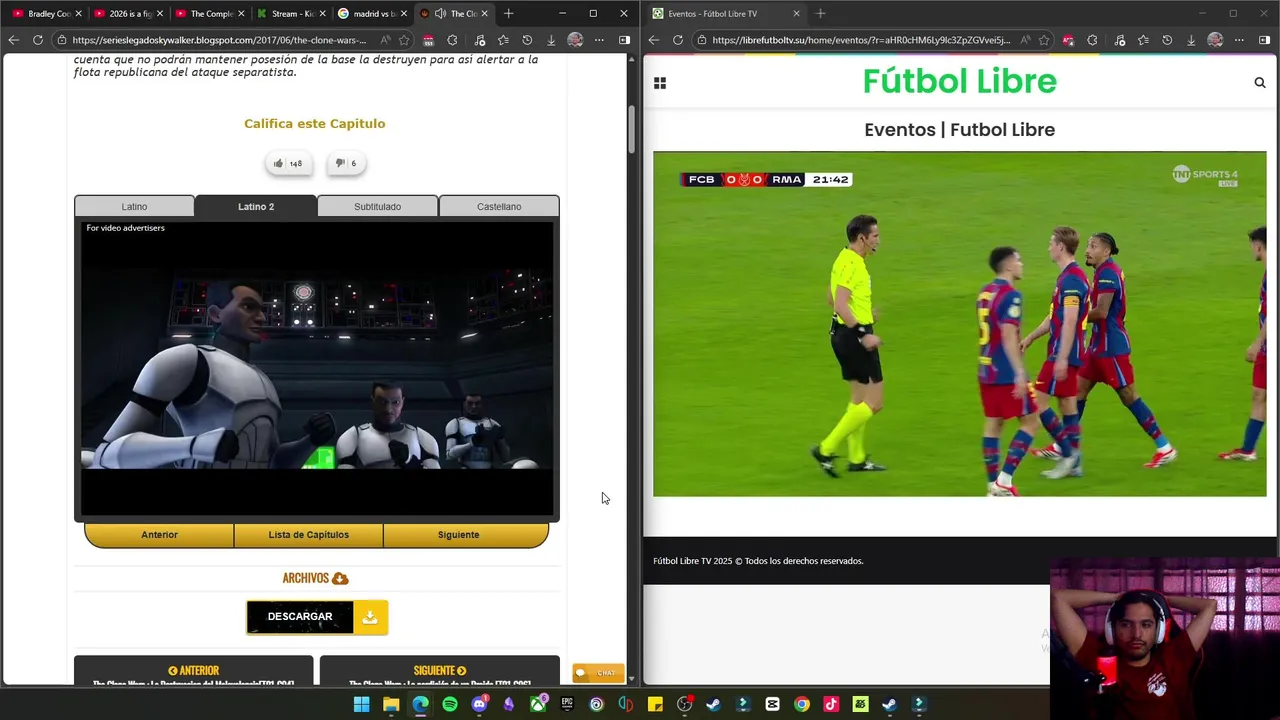
Task: Refresh the left browser page
Action: point(38,40)
